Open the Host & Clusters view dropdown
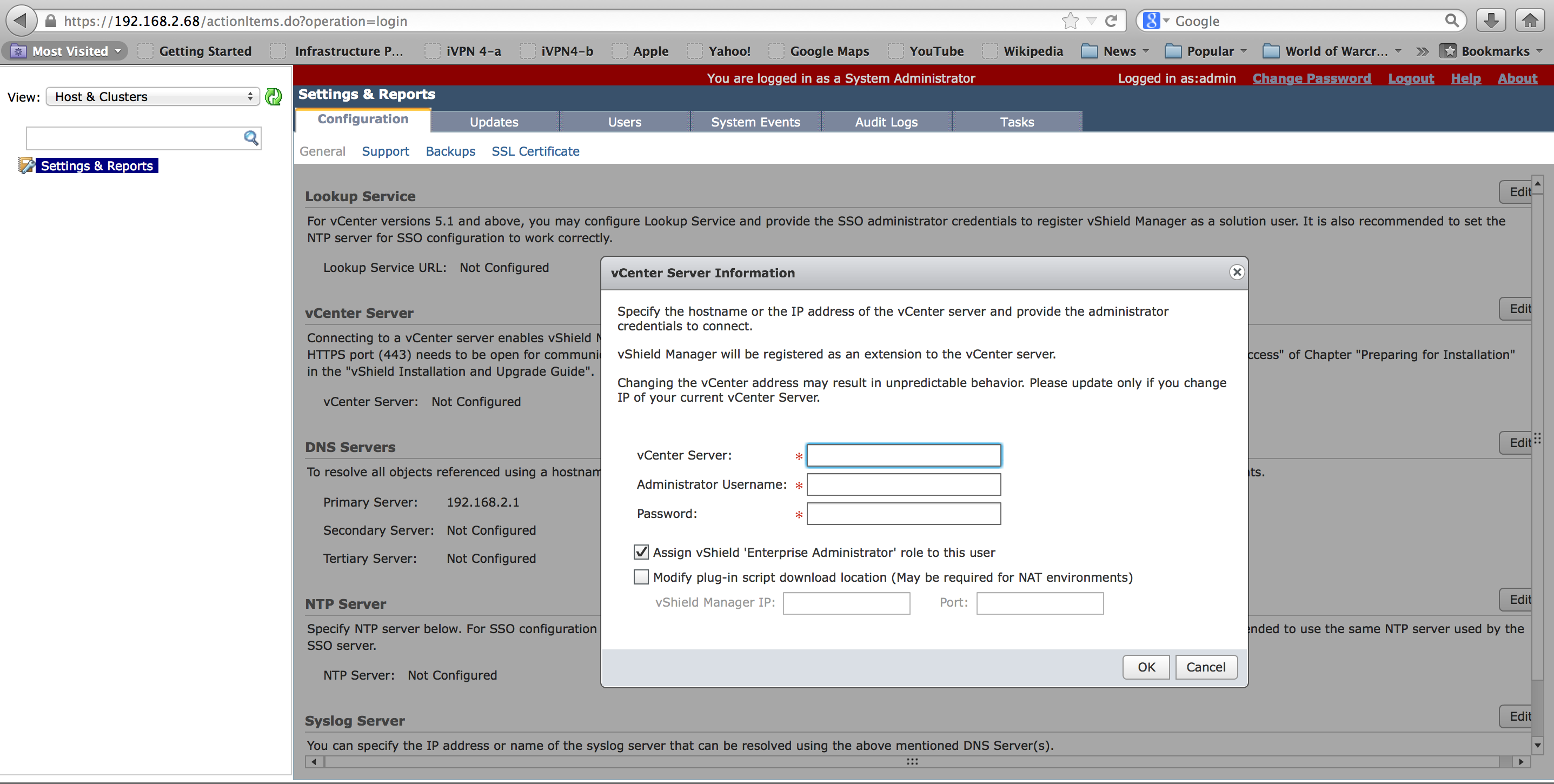The image size is (1554, 784). [152, 96]
